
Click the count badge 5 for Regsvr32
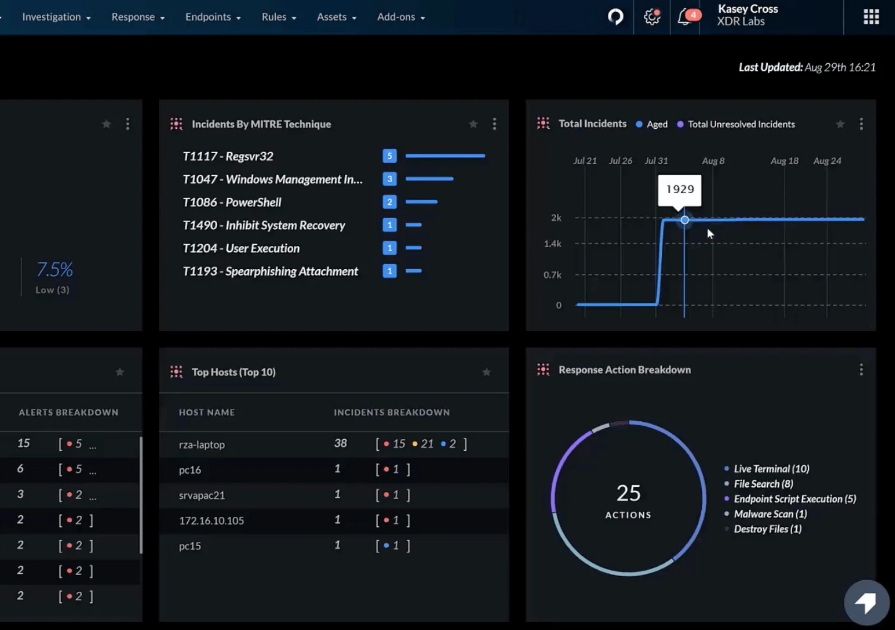click(390, 156)
